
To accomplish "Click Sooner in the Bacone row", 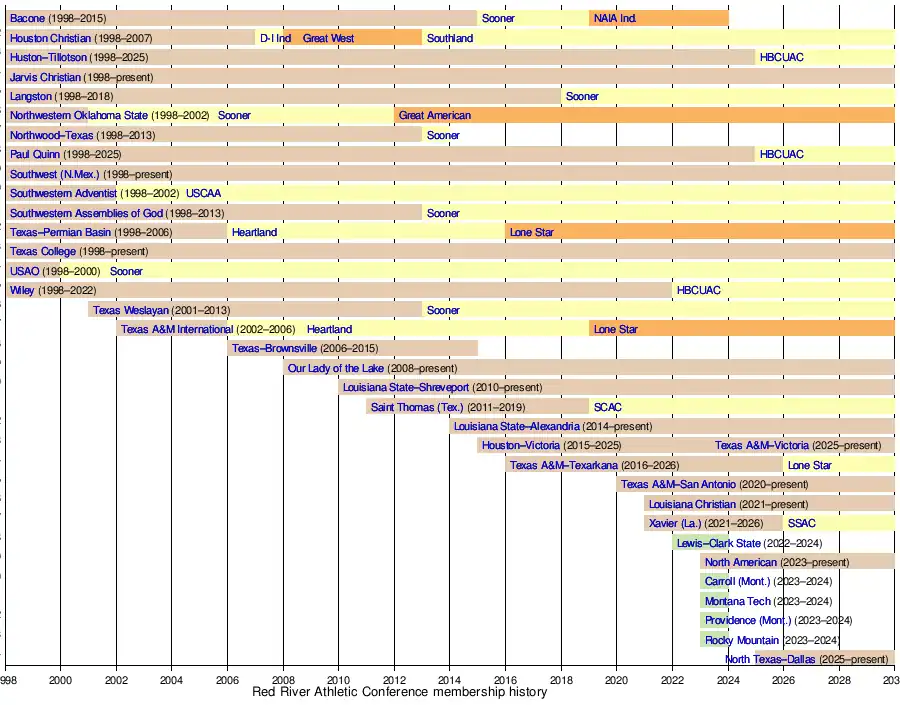I will (498, 18).
